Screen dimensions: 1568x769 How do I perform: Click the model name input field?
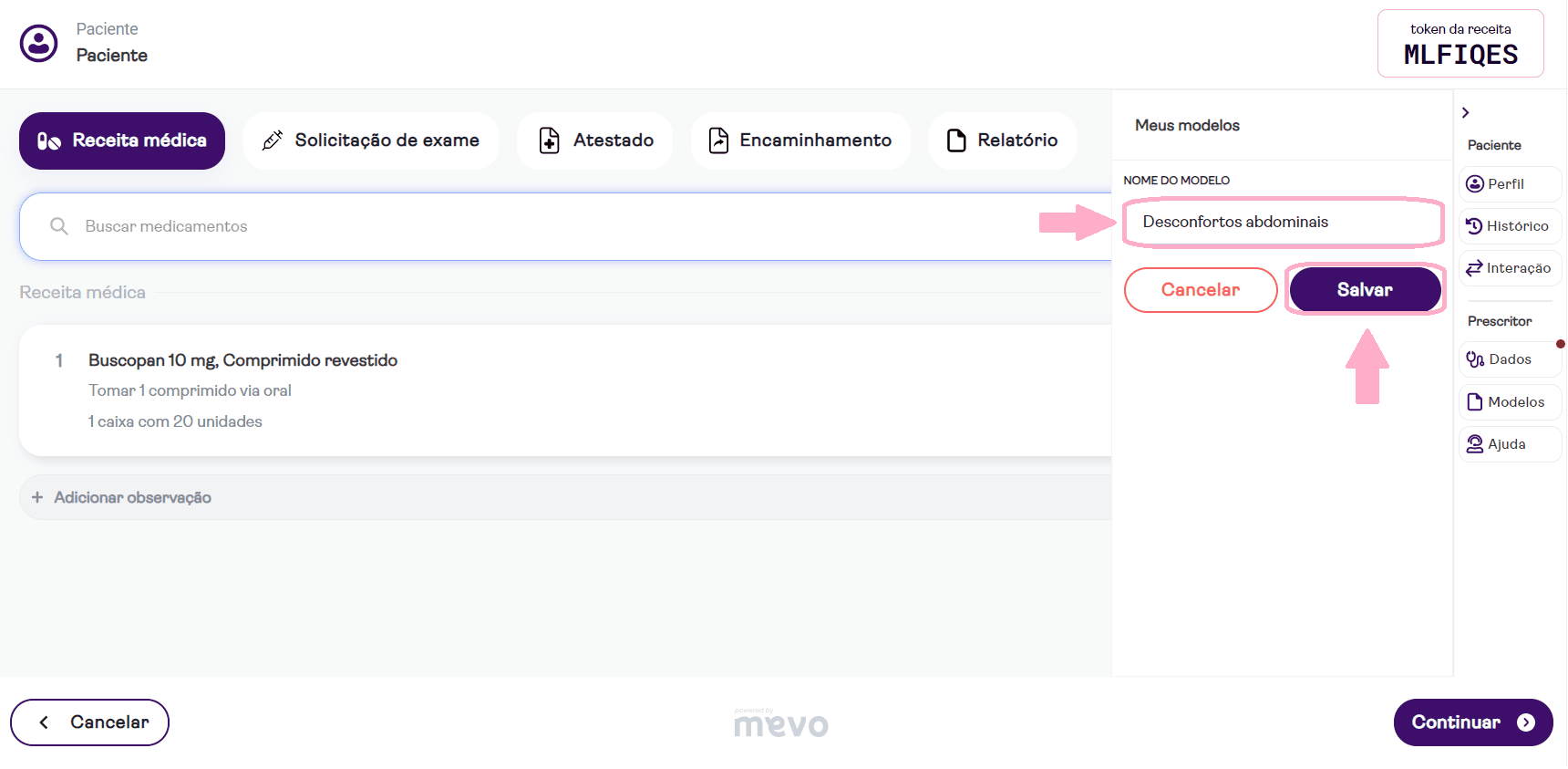tap(1282, 223)
